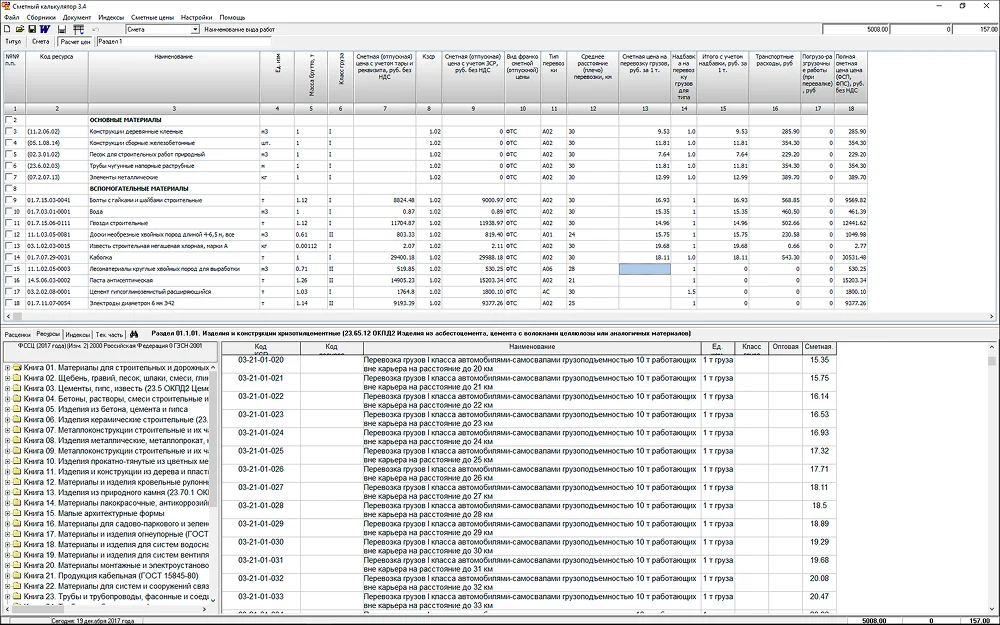Viewport: 1000px width, 625px height.
Task: Switch to the Расценки tab in lower panel
Action: pos(17,334)
